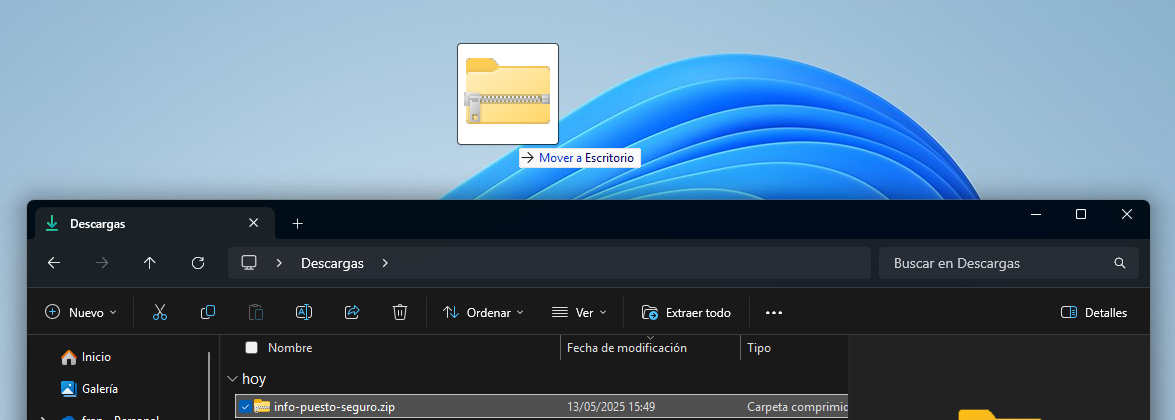This screenshot has width=1175, height=420.
Task: Click Descargas in the address bar
Action: [332, 263]
